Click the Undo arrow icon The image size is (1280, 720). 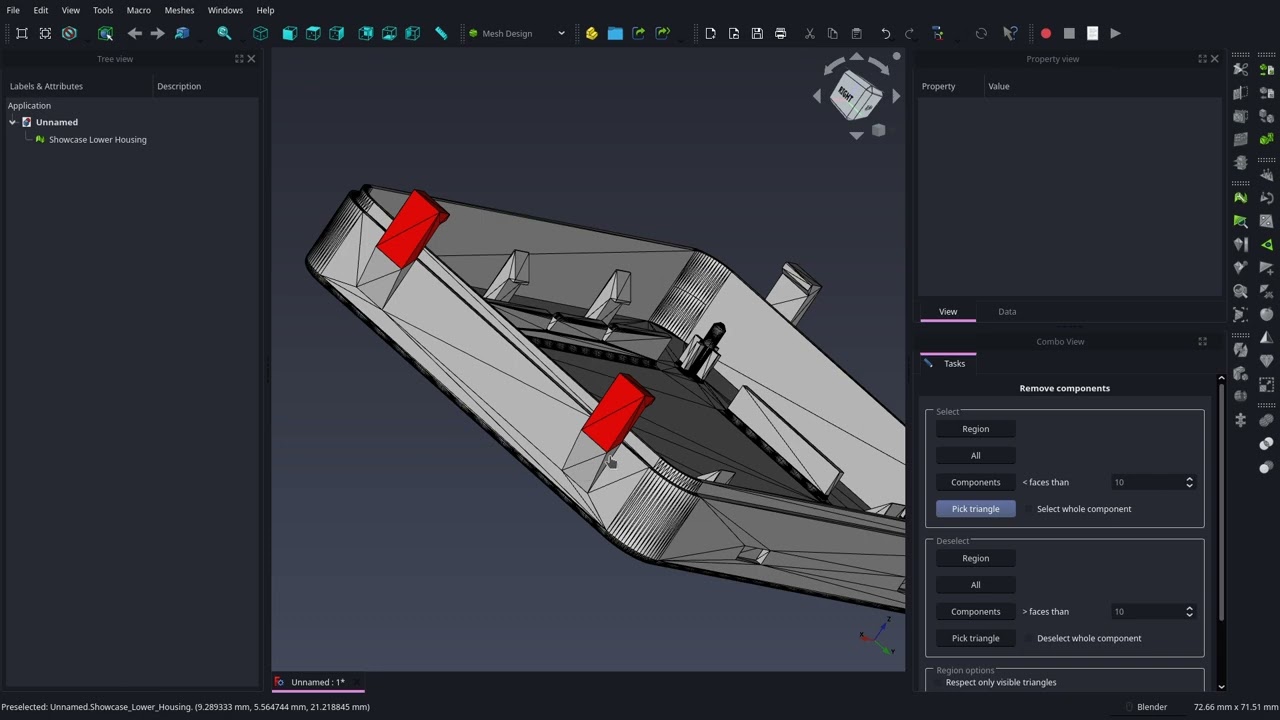(886, 33)
